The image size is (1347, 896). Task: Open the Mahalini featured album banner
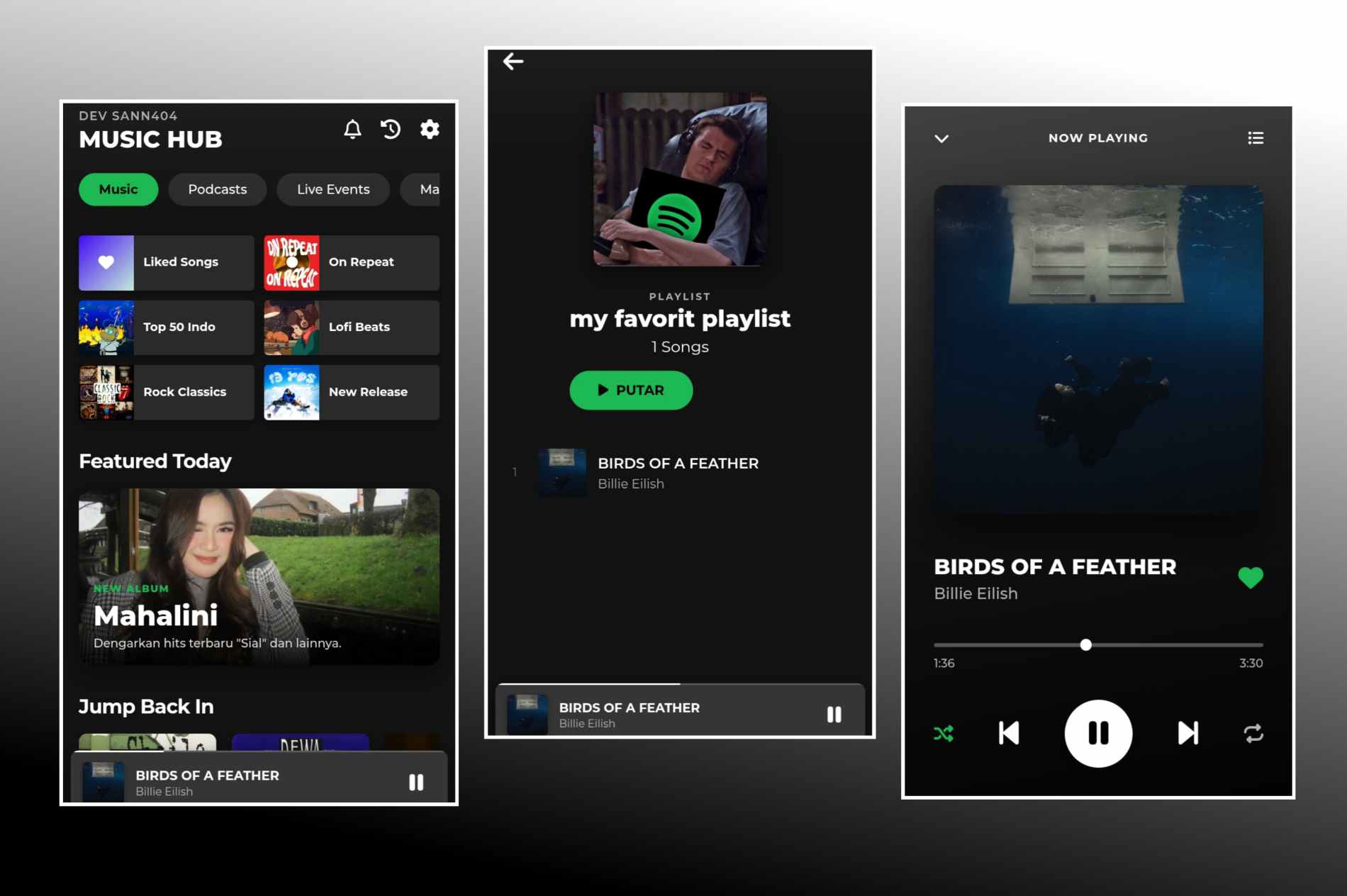pos(259,576)
